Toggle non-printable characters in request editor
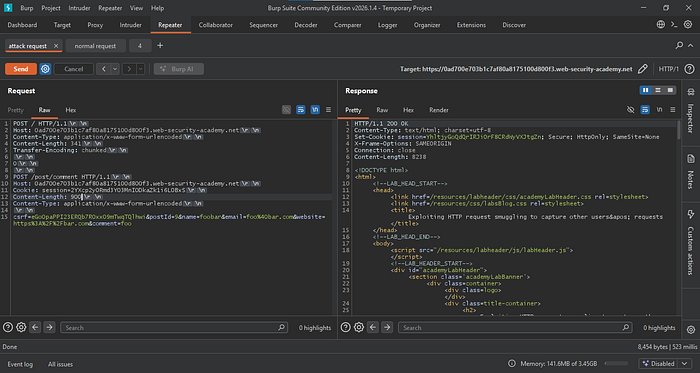Viewport: 700px width, 373px height. pyautogui.click(x=315, y=110)
